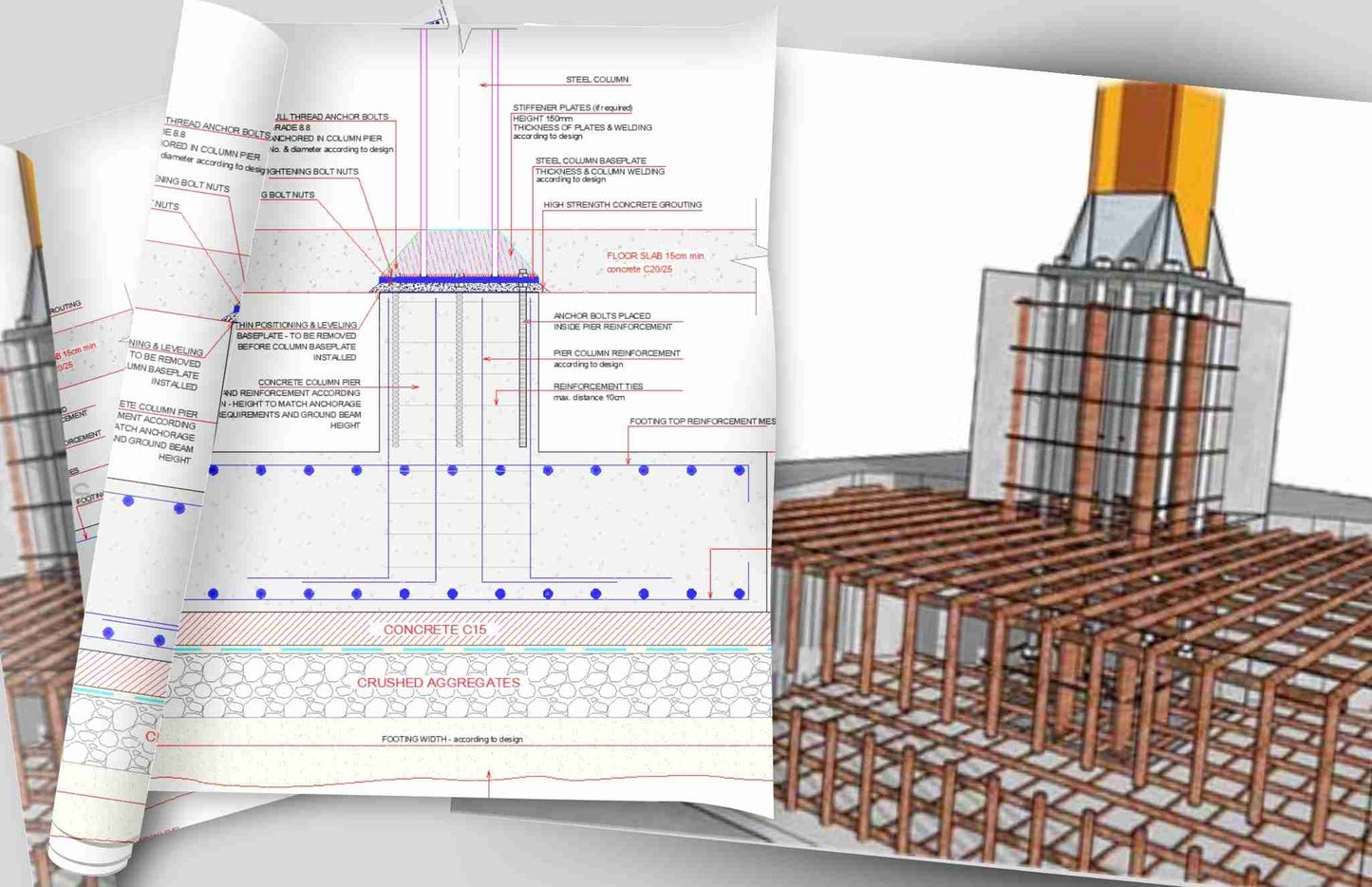
Task: Select the HIGH STRENGTH CONCRETE GROUTING label
Action: 622,205
